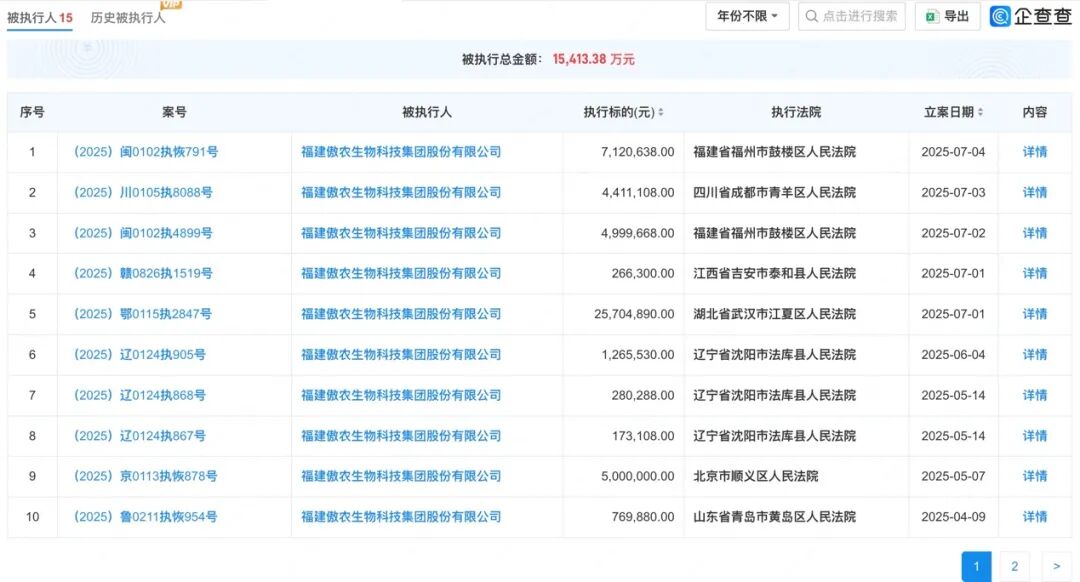Viewport: 1080px width, 582px height.
Task: Go to page 2 in pagination
Action: [1015, 566]
